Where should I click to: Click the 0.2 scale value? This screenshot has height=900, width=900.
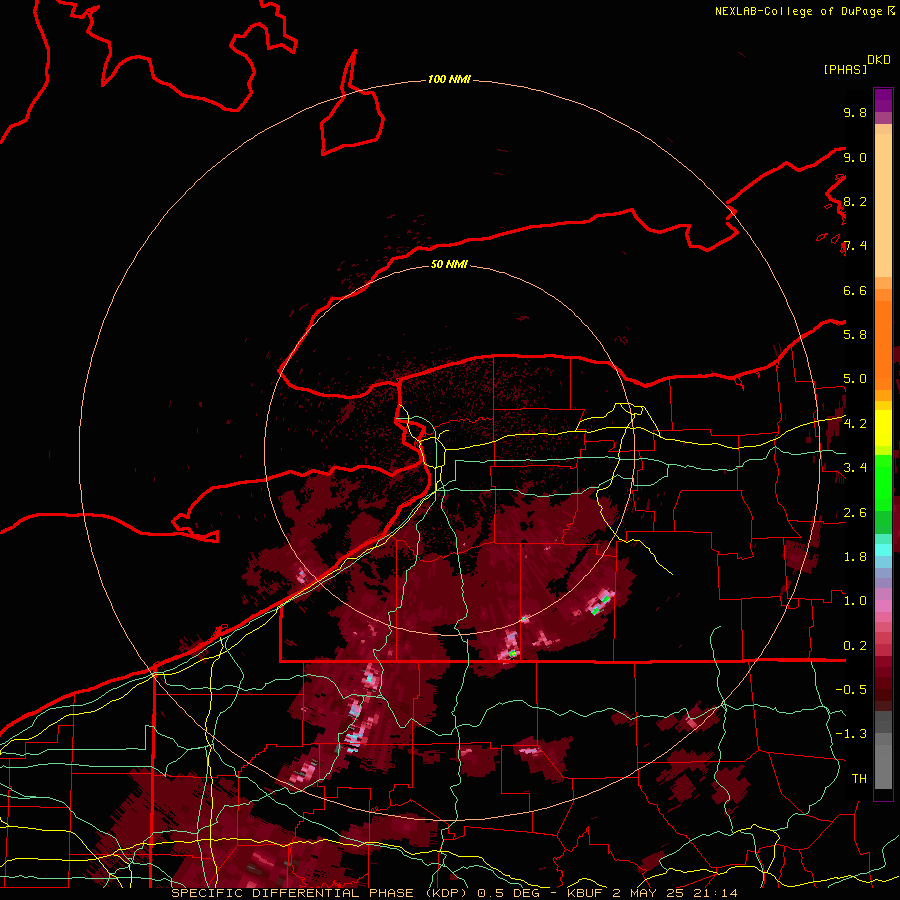tap(855, 646)
